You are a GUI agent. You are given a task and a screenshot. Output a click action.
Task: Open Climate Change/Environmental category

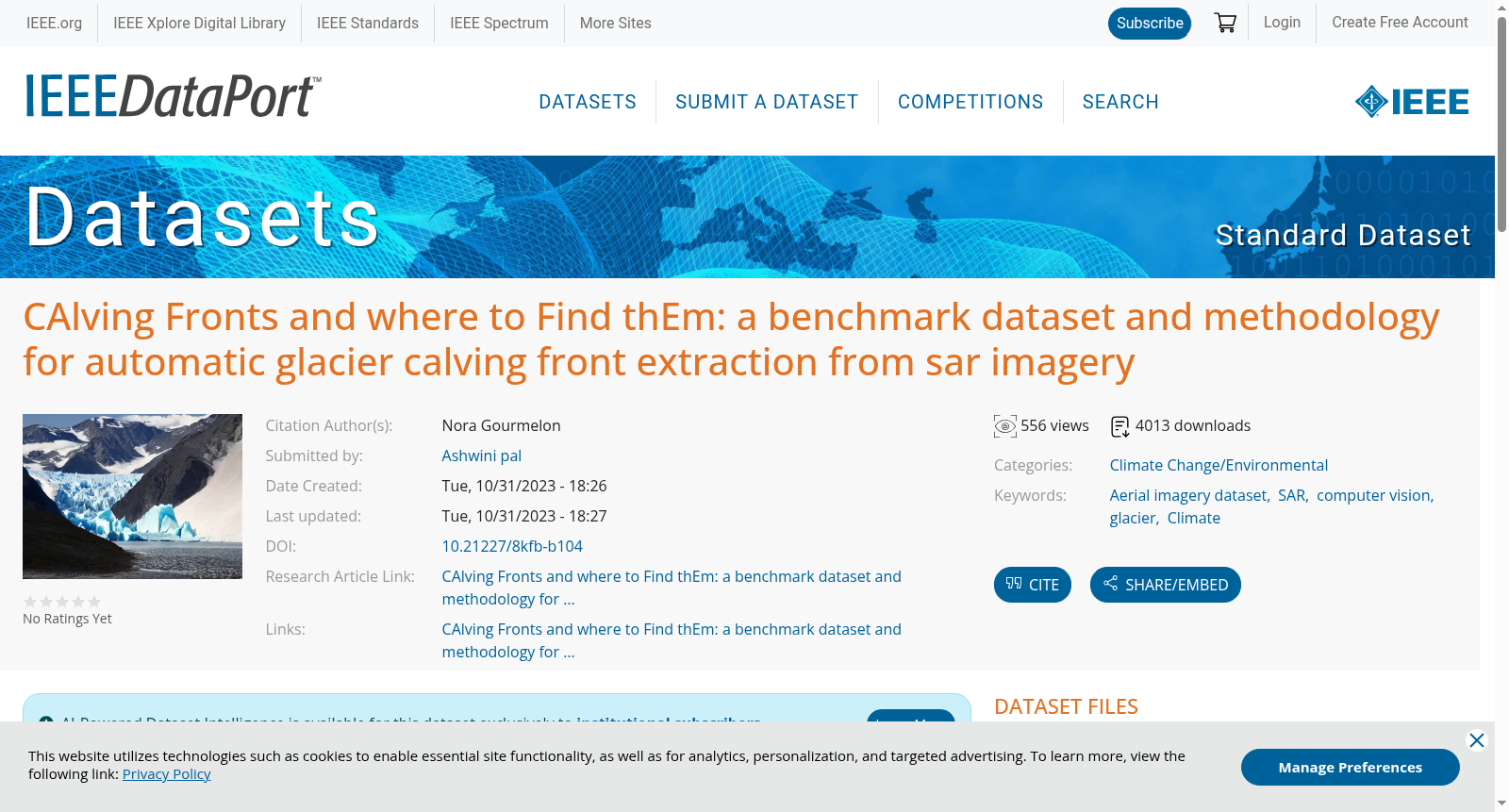point(1219,465)
